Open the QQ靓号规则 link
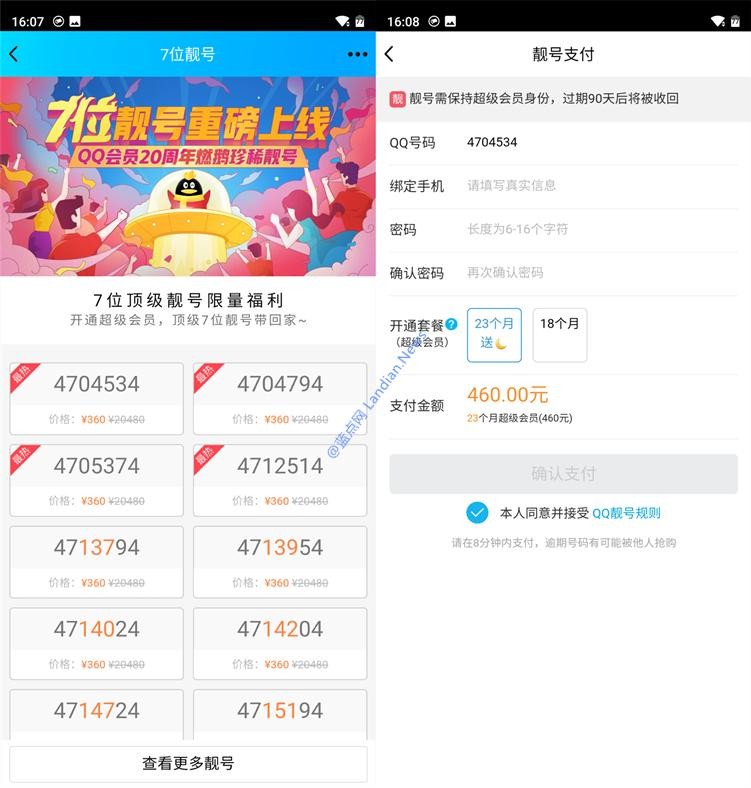The width and height of the screenshot is (751, 788). pyautogui.click(x=626, y=513)
